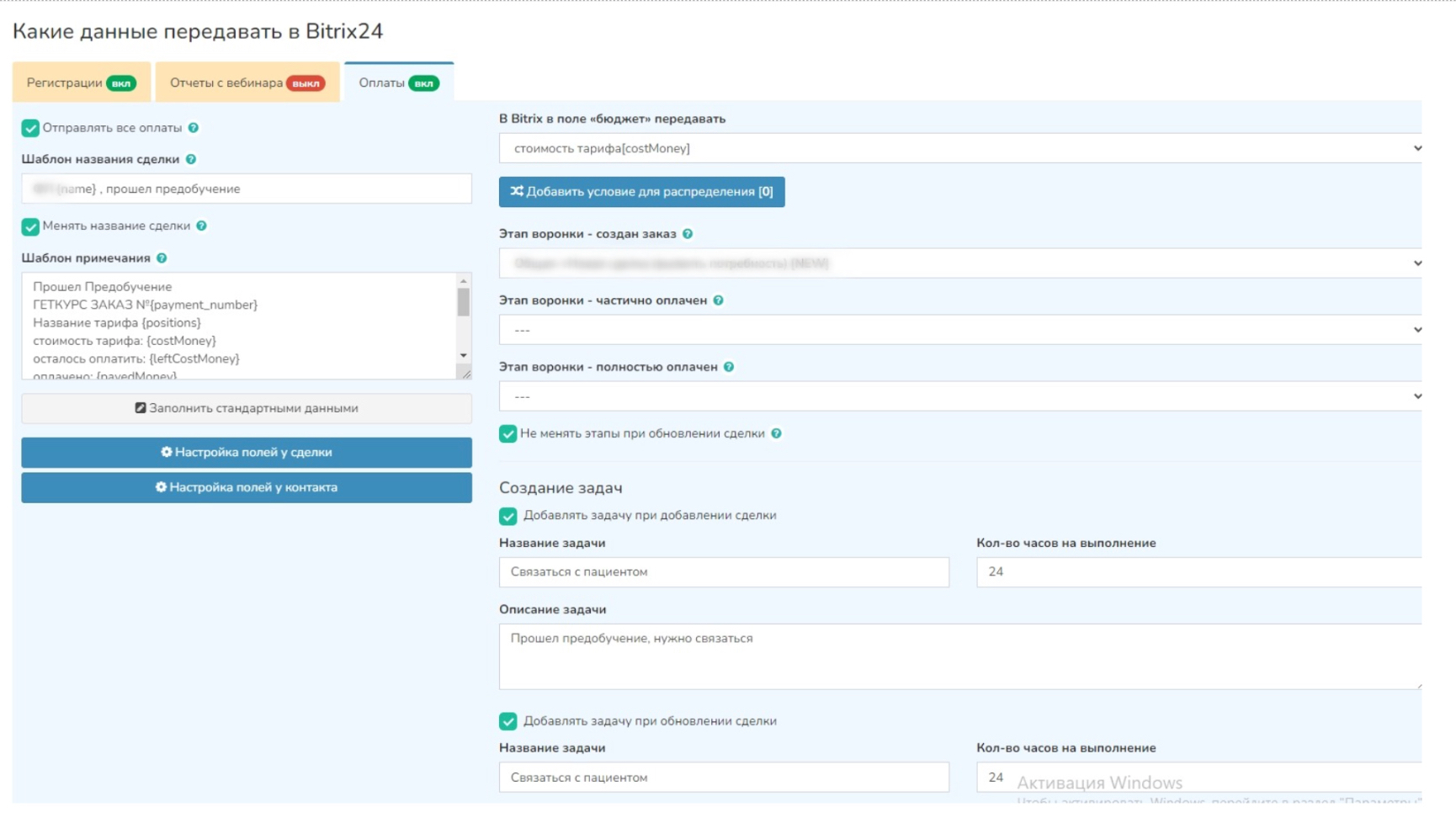Click help icon near "Не менять этапы при обновлении сделки"
This screenshot has height=823, width=1456.
(776, 433)
